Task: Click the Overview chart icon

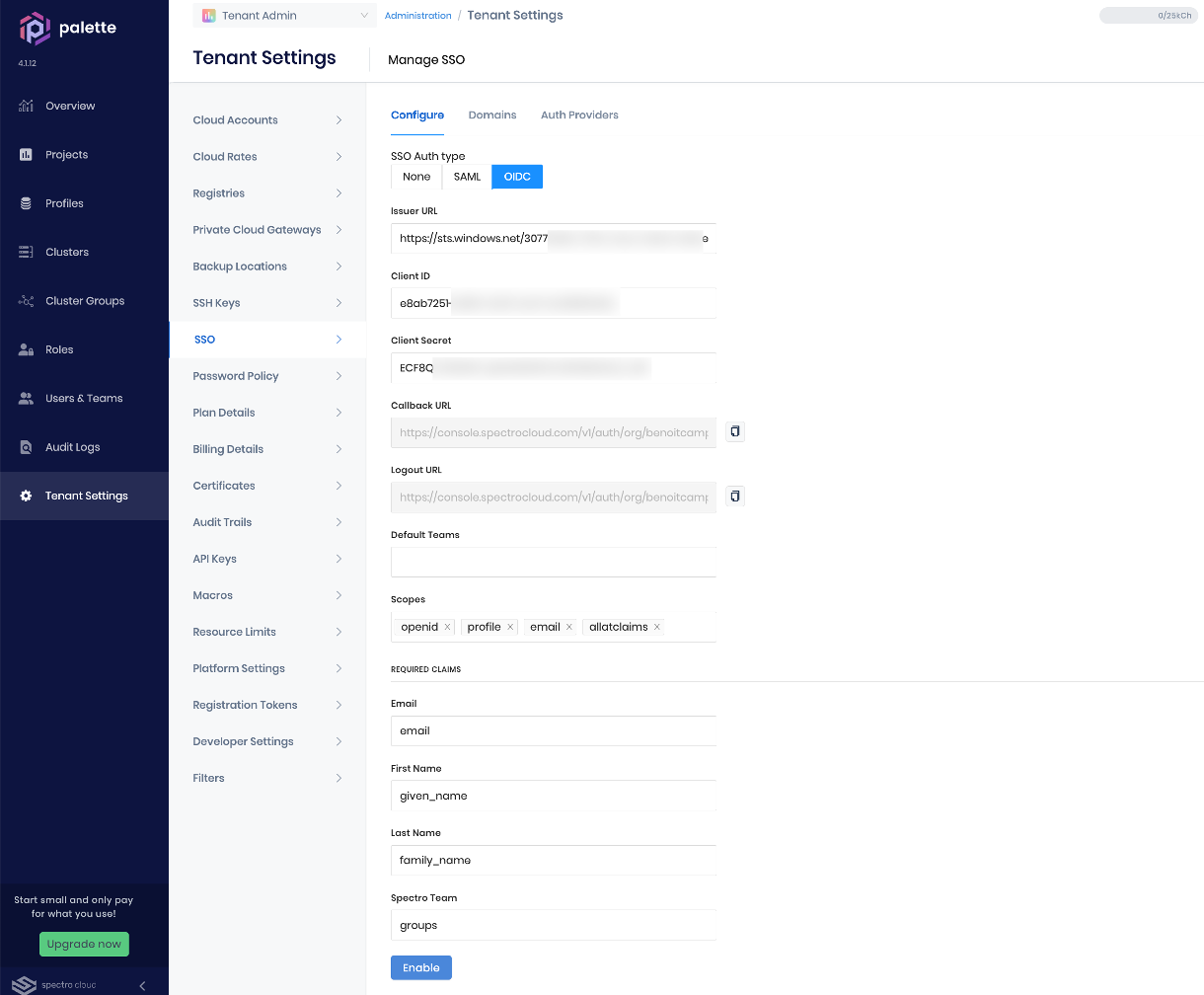Action: tap(26, 106)
